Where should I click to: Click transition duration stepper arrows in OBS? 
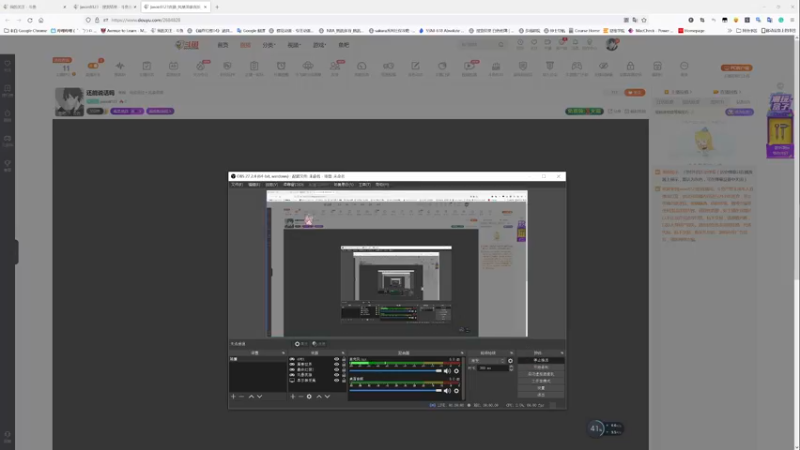511,368
